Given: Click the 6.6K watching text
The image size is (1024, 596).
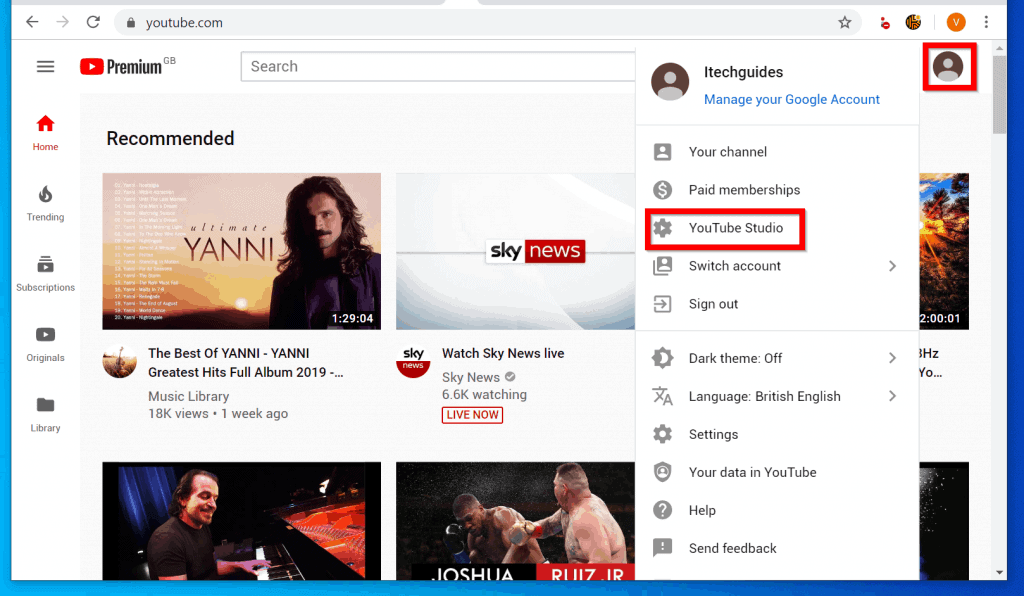Looking at the screenshot, I should [484, 394].
